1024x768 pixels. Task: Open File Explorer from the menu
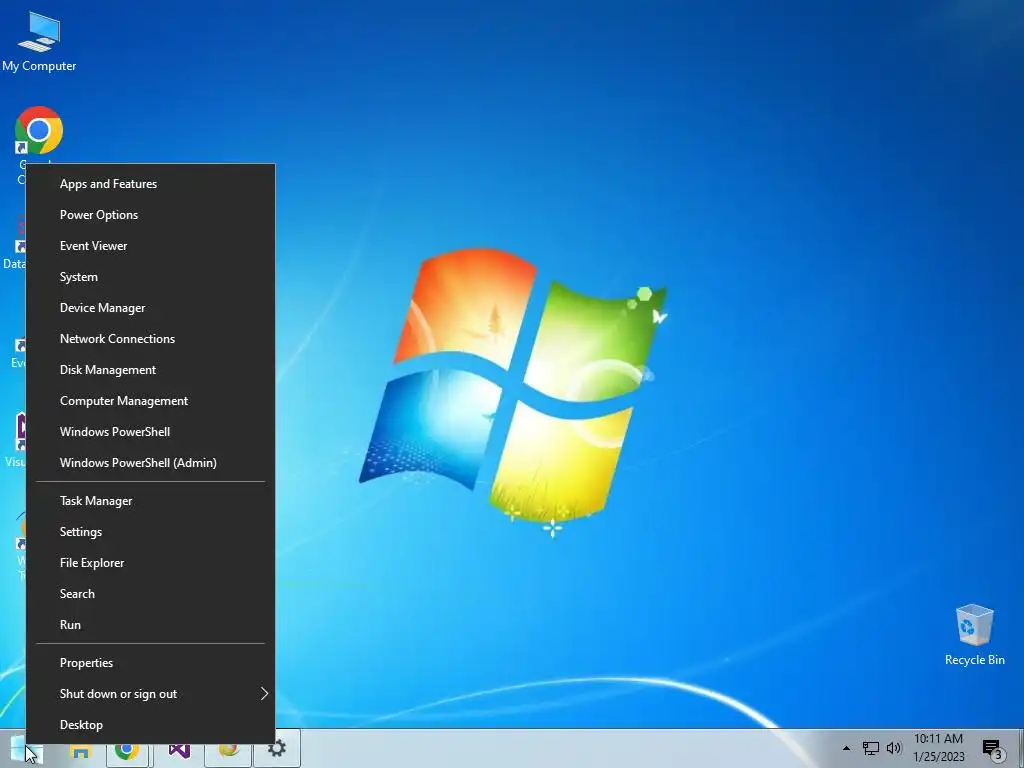click(150, 563)
